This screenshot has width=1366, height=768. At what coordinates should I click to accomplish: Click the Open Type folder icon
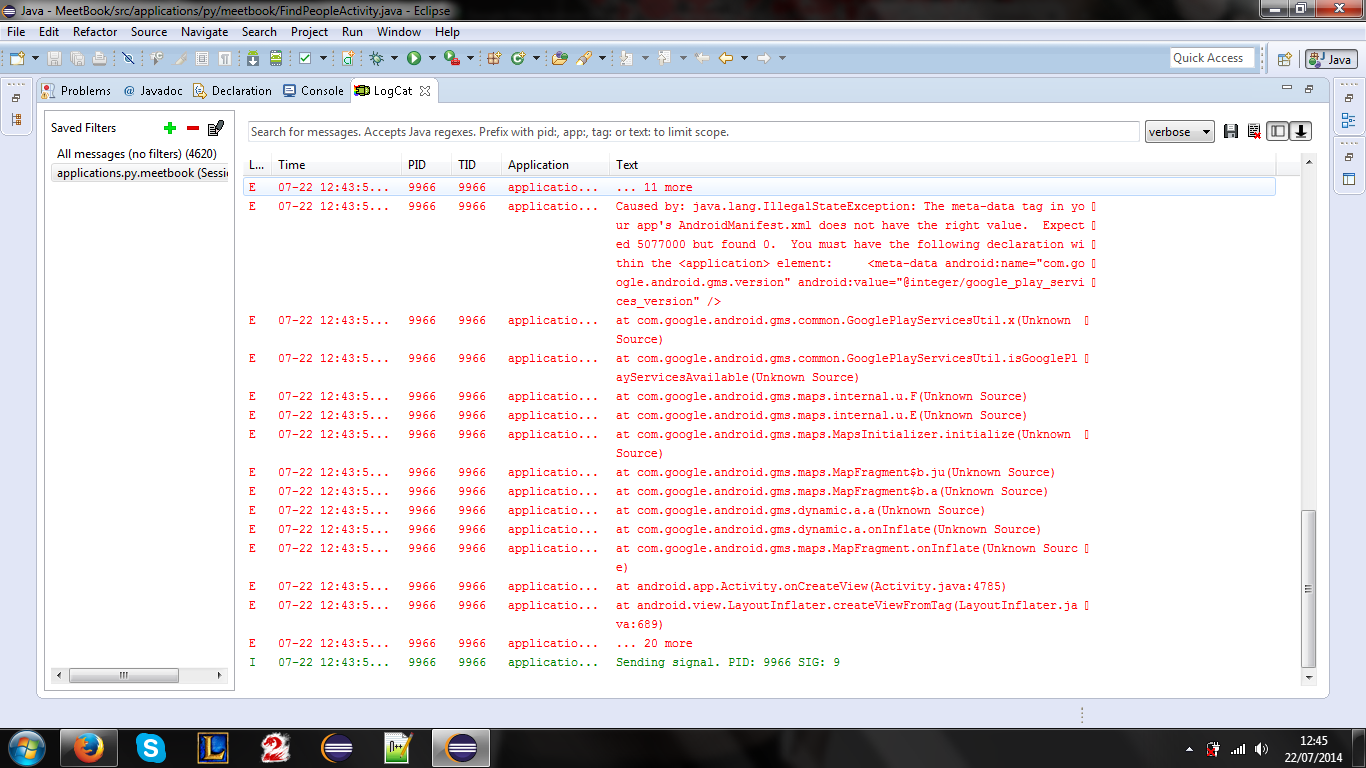(560, 58)
